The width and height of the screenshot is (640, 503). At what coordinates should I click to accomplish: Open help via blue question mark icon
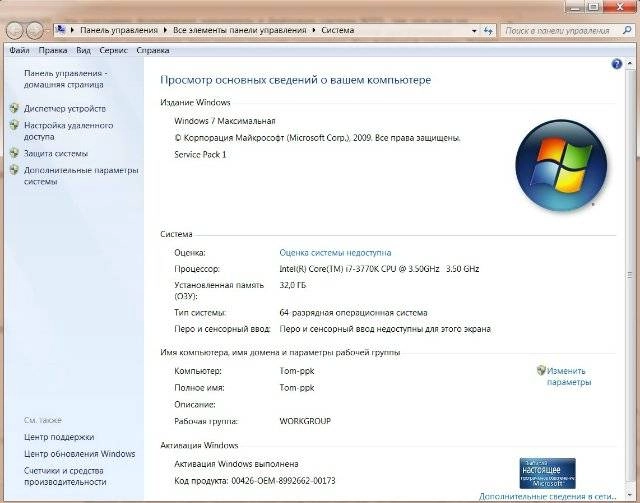617,64
